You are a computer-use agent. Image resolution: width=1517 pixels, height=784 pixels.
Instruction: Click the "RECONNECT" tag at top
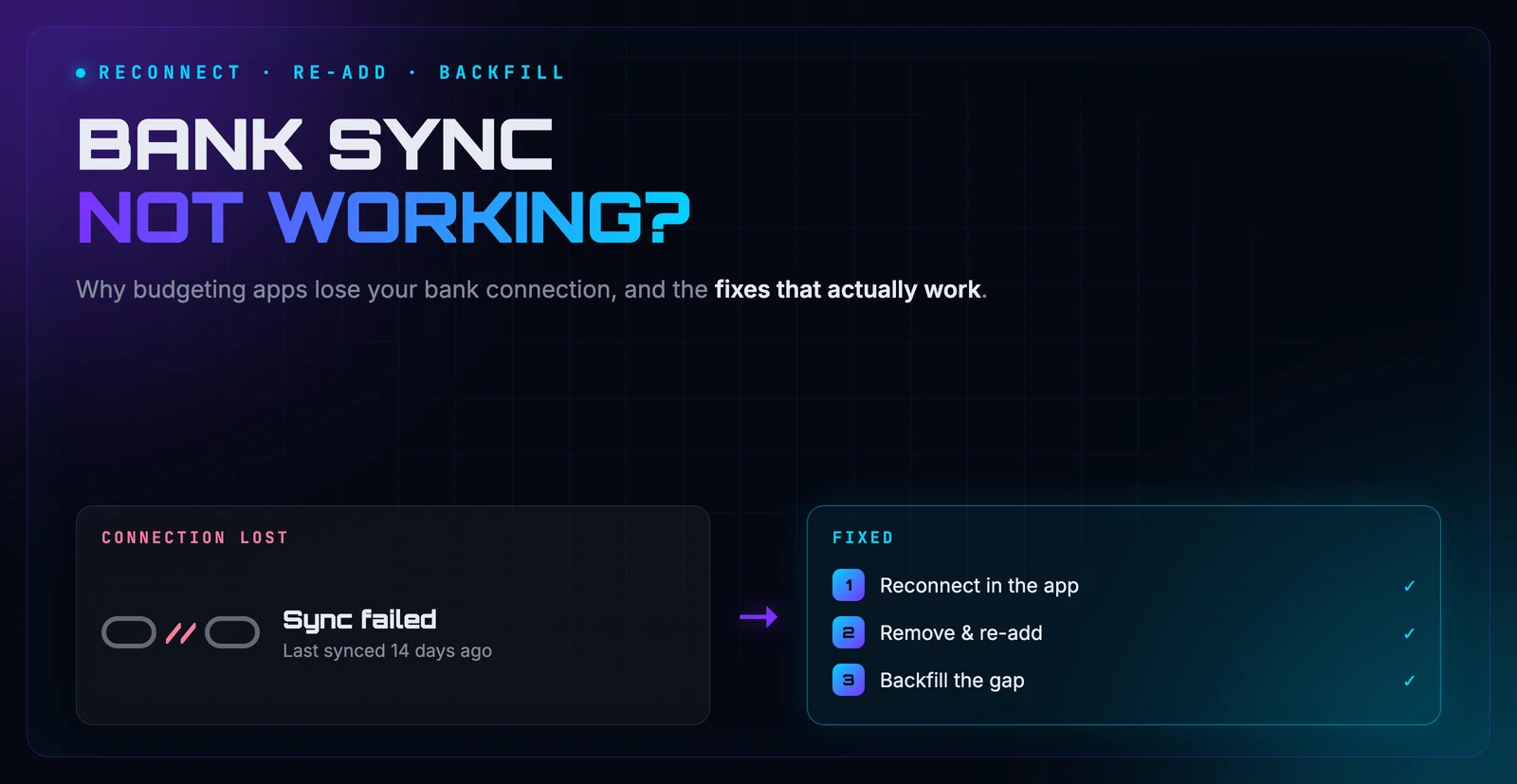[x=170, y=73]
